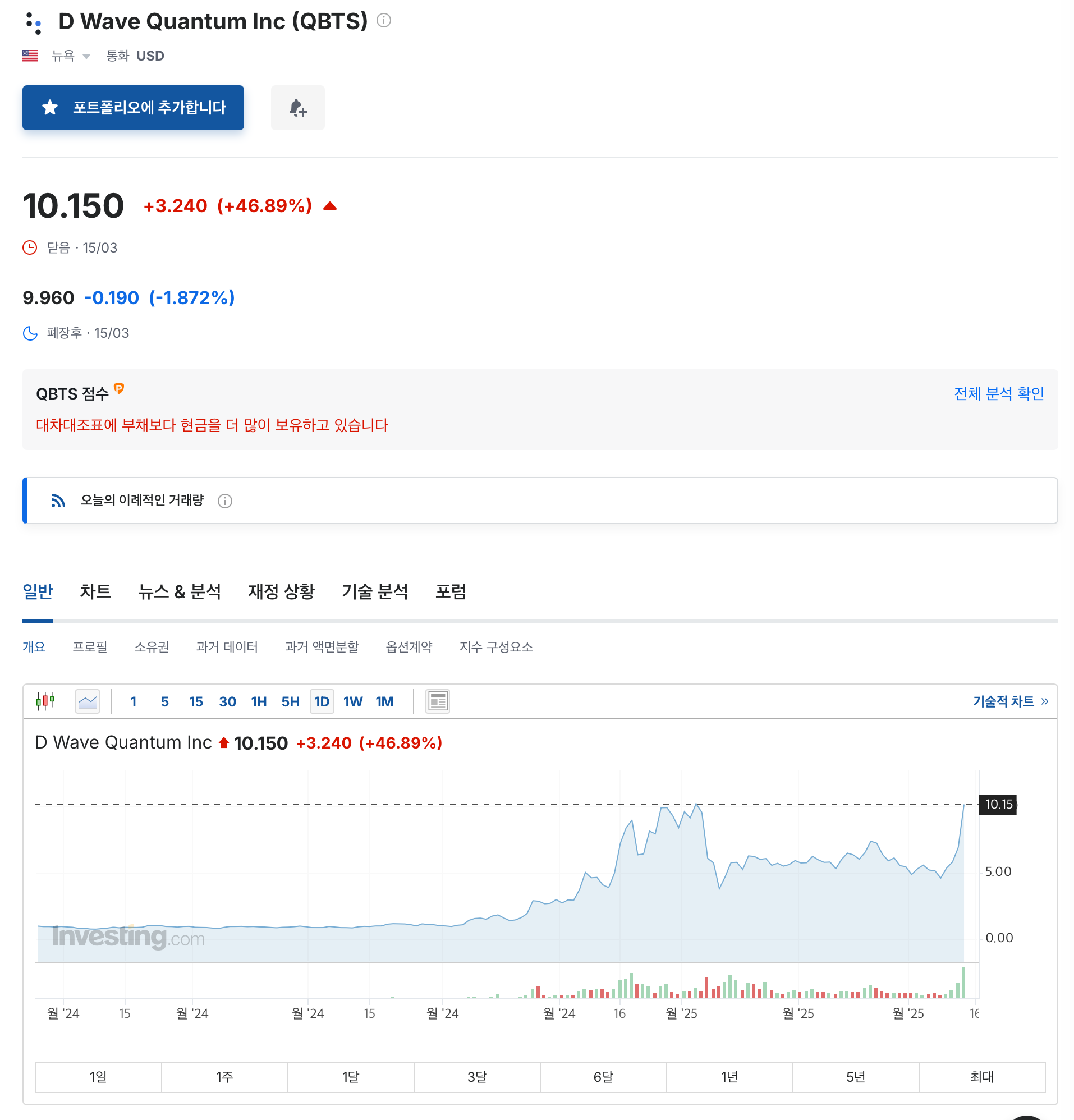Set chart interval to 15 minutes
The width and height of the screenshot is (1074, 1120).
pyautogui.click(x=196, y=702)
